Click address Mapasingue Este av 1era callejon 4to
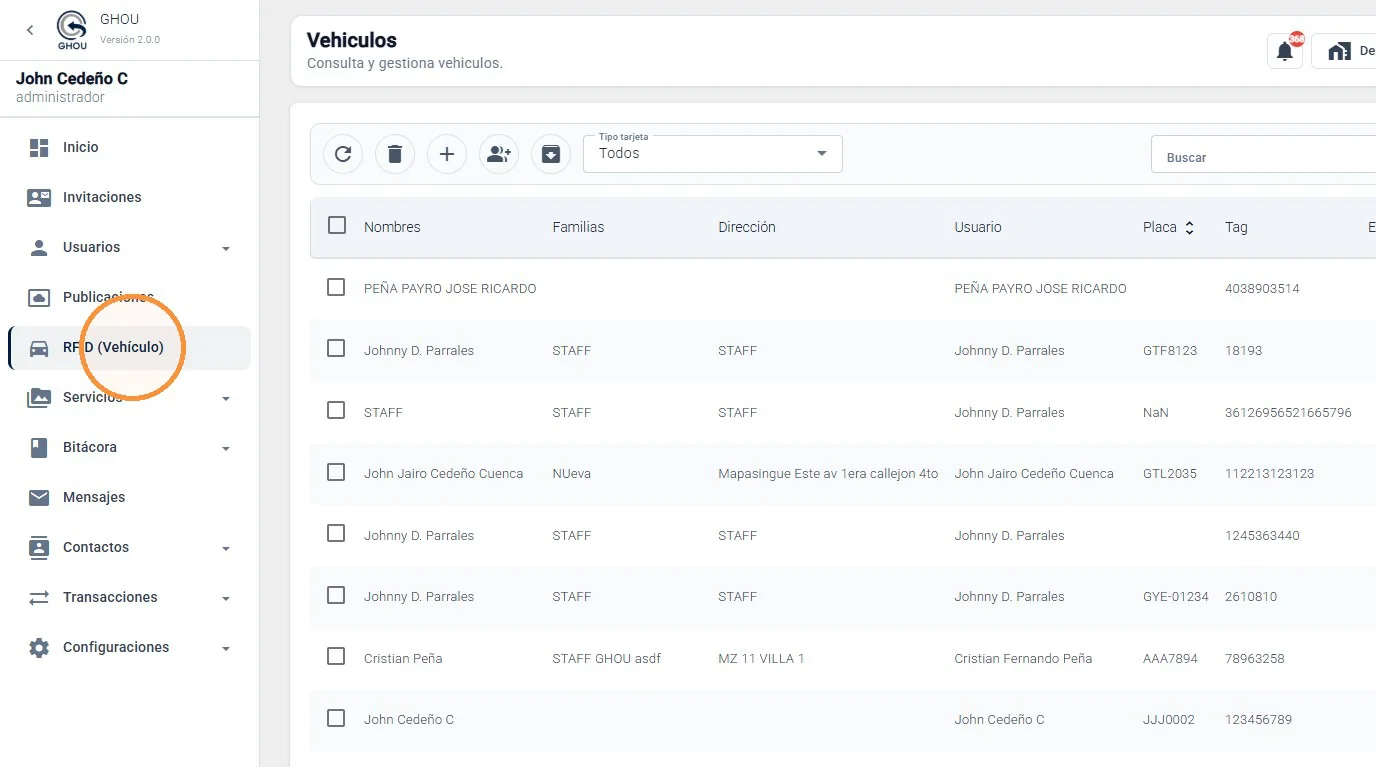The height and width of the screenshot is (767, 1376). click(828, 473)
